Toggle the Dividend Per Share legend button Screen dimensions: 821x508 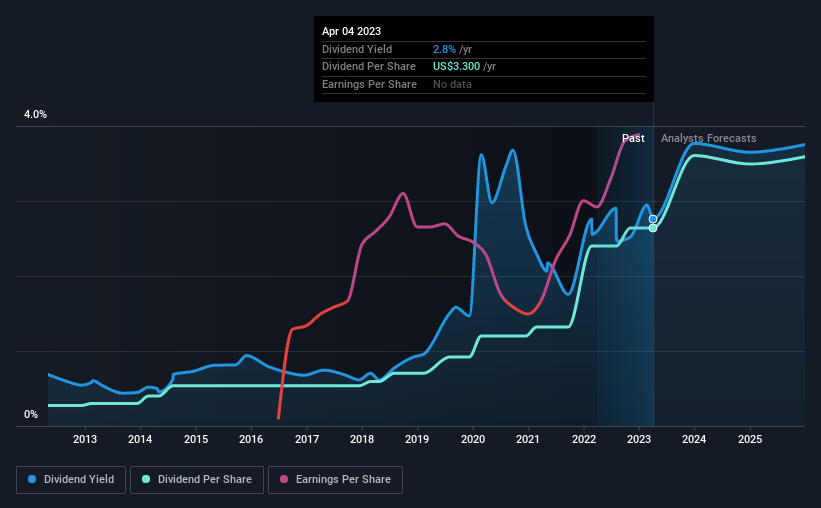tap(197, 480)
